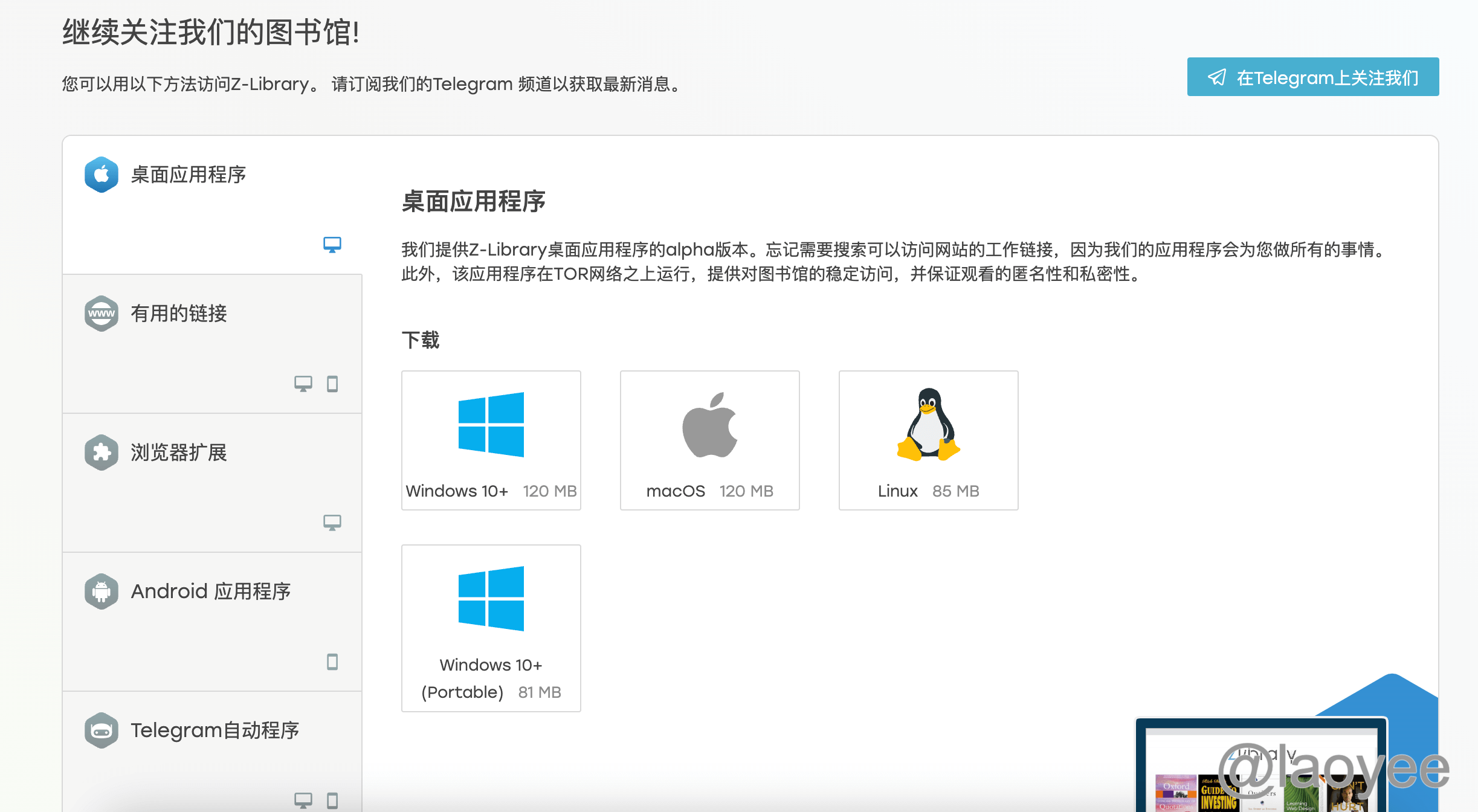Click the Telegram bot hexagon icon

(102, 730)
